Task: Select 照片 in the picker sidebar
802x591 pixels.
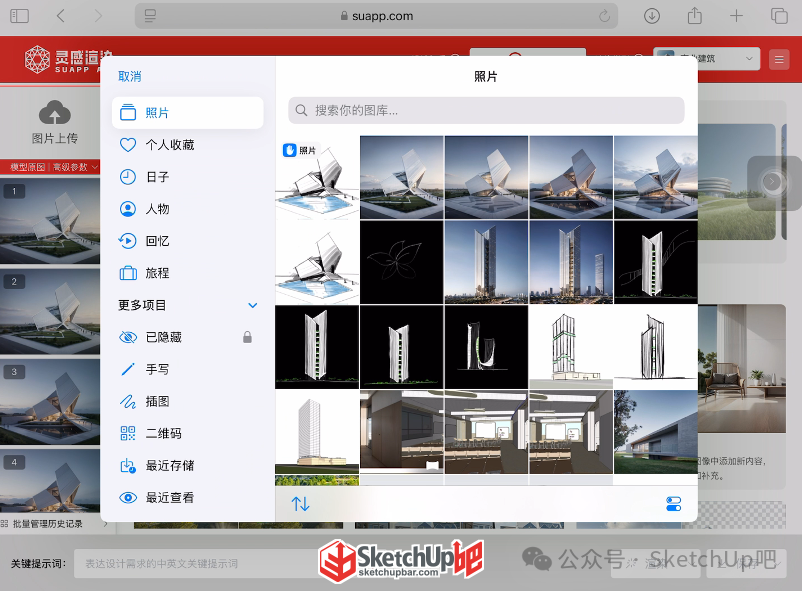Action: point(188,113)
